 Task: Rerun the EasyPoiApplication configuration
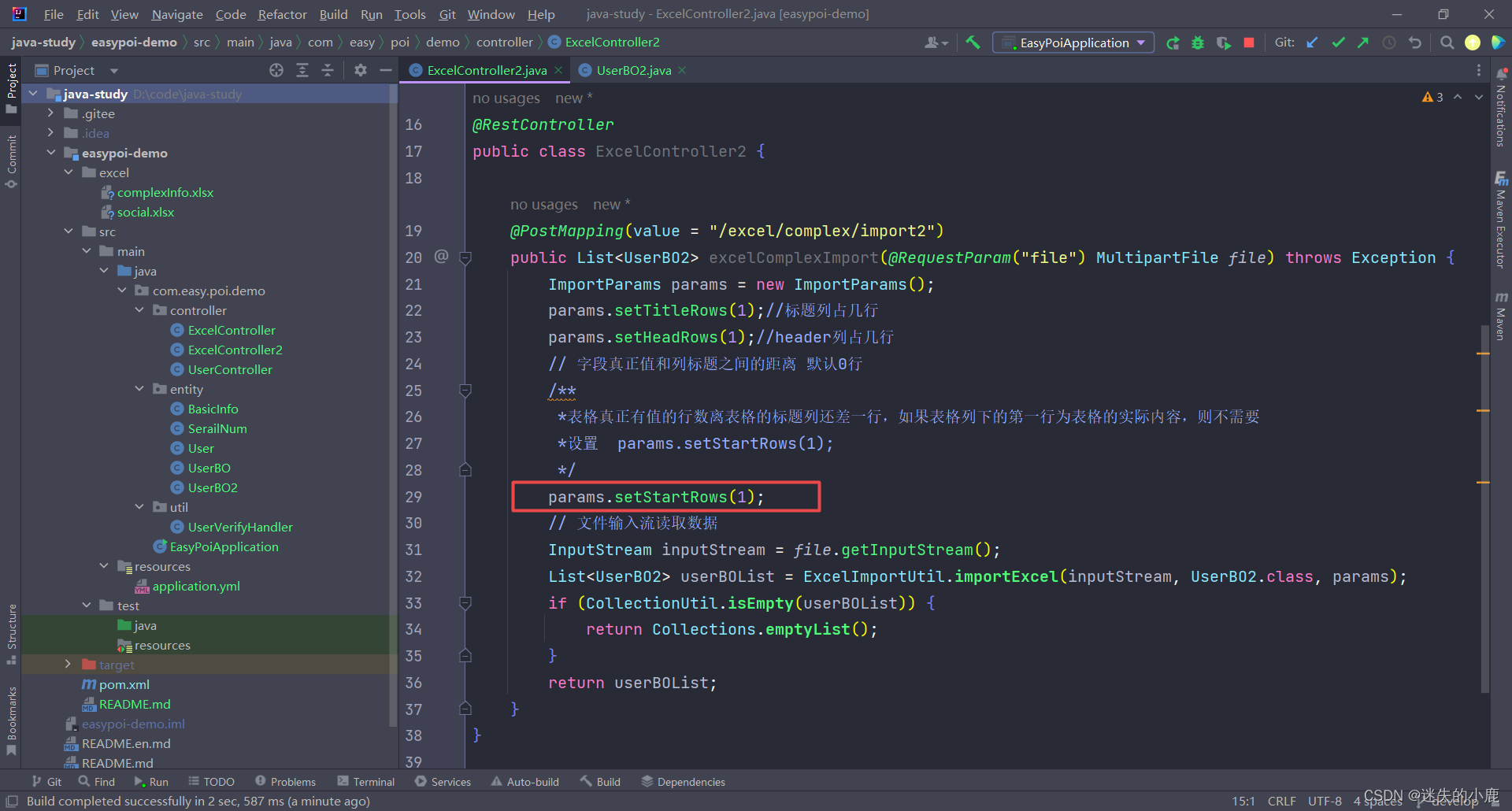(1173, 43)
